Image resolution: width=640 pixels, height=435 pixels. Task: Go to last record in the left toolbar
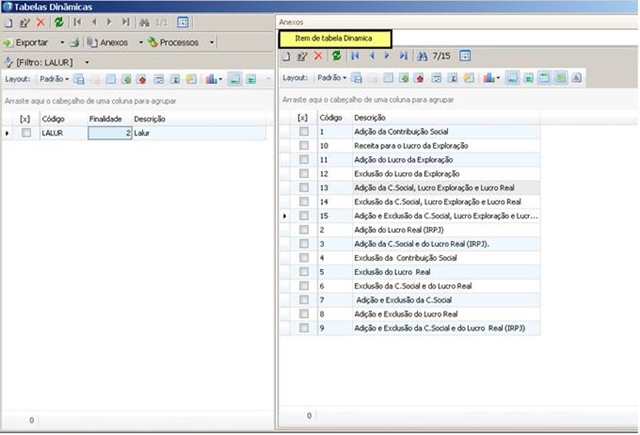(x=126, y=22)
